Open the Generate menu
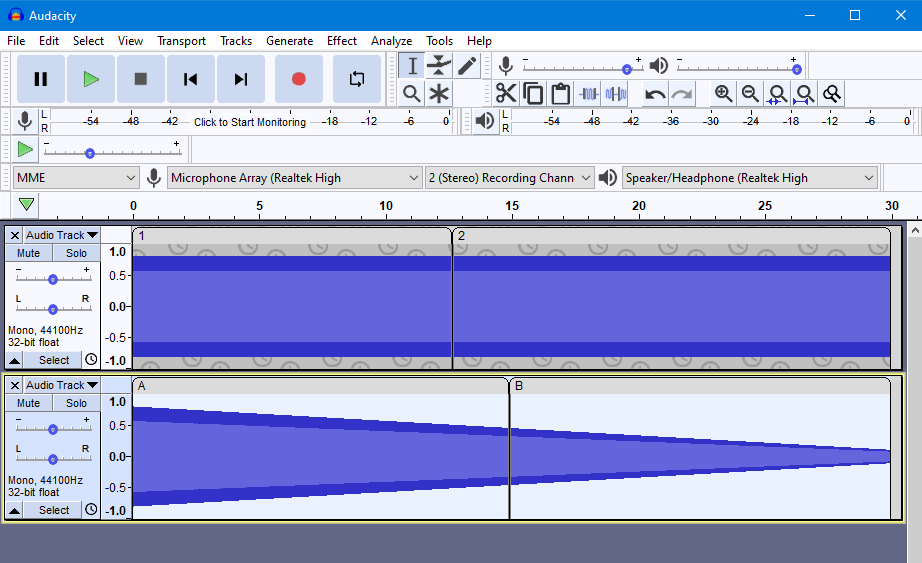The image size is (922, 563). [289, 41]
